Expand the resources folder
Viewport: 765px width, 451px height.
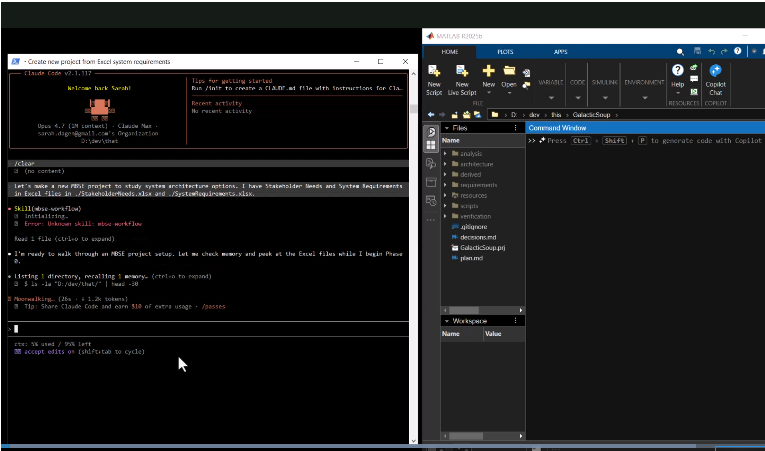(445, 195)
